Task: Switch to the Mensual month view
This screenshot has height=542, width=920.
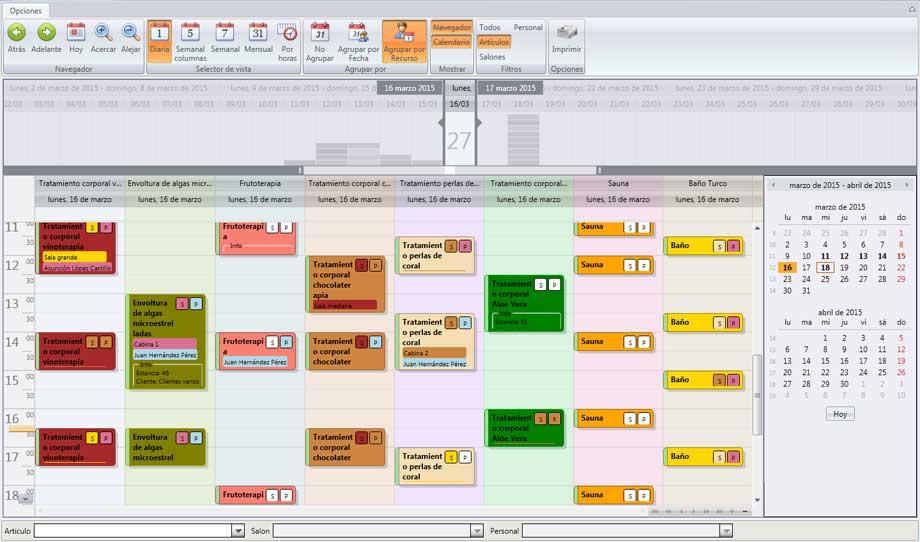Action: coord(258,39)
